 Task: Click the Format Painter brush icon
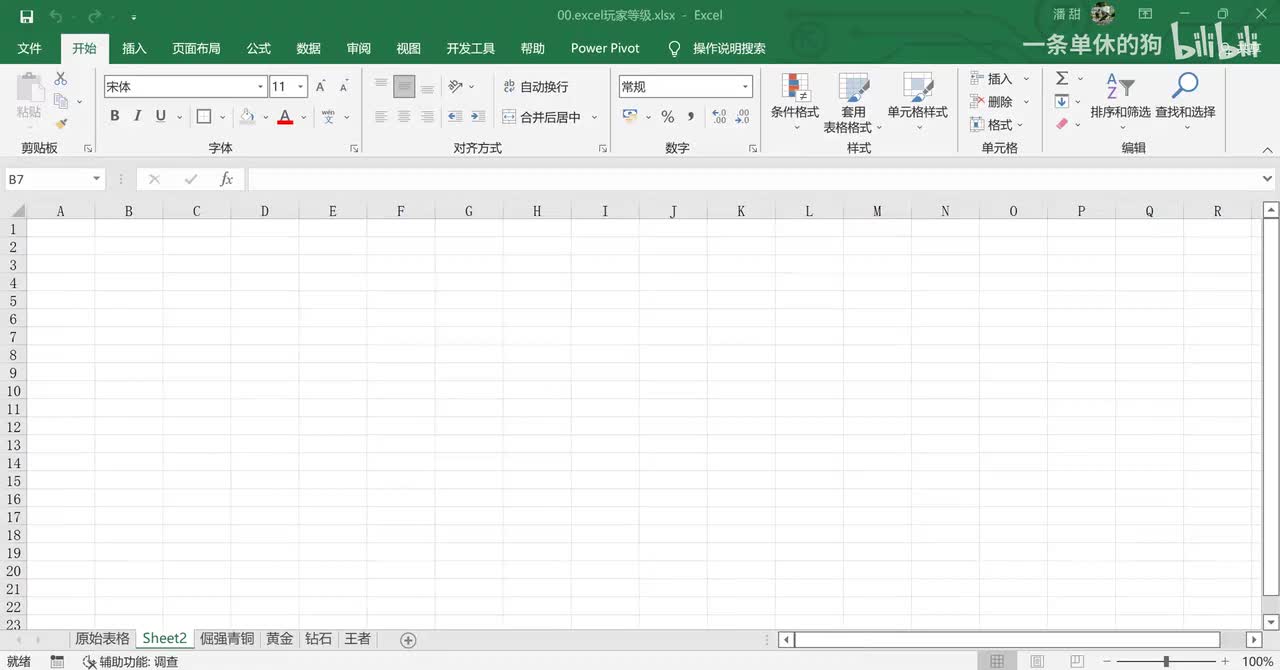pos(61,125)
